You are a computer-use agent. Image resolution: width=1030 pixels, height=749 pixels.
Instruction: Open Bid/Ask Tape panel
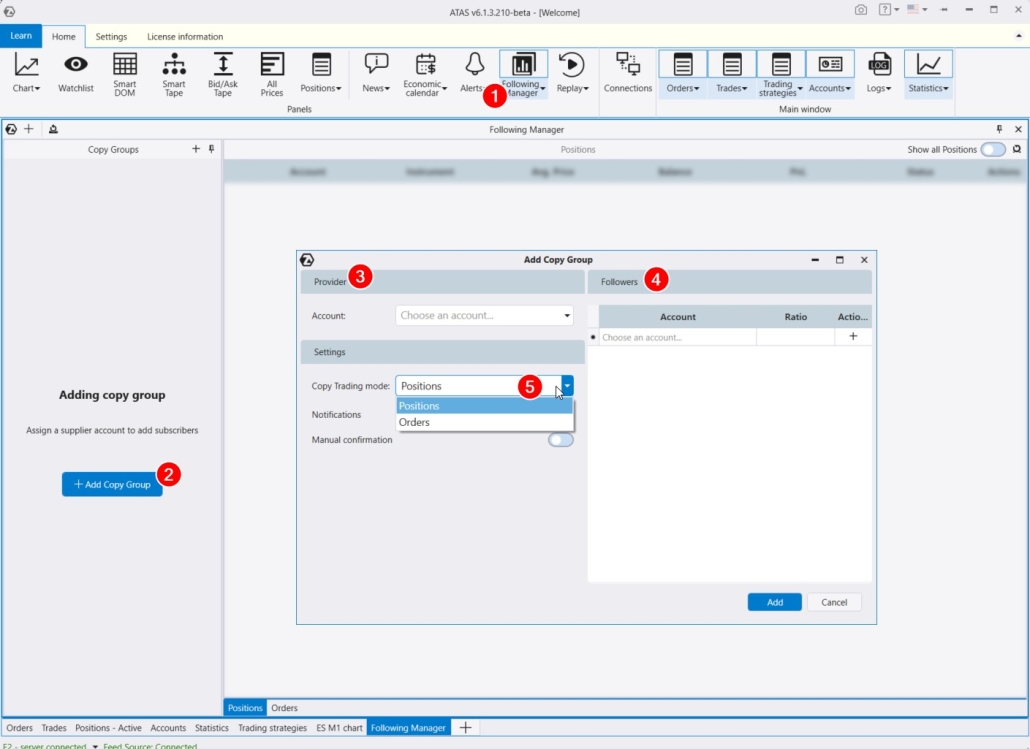point(223,73)
